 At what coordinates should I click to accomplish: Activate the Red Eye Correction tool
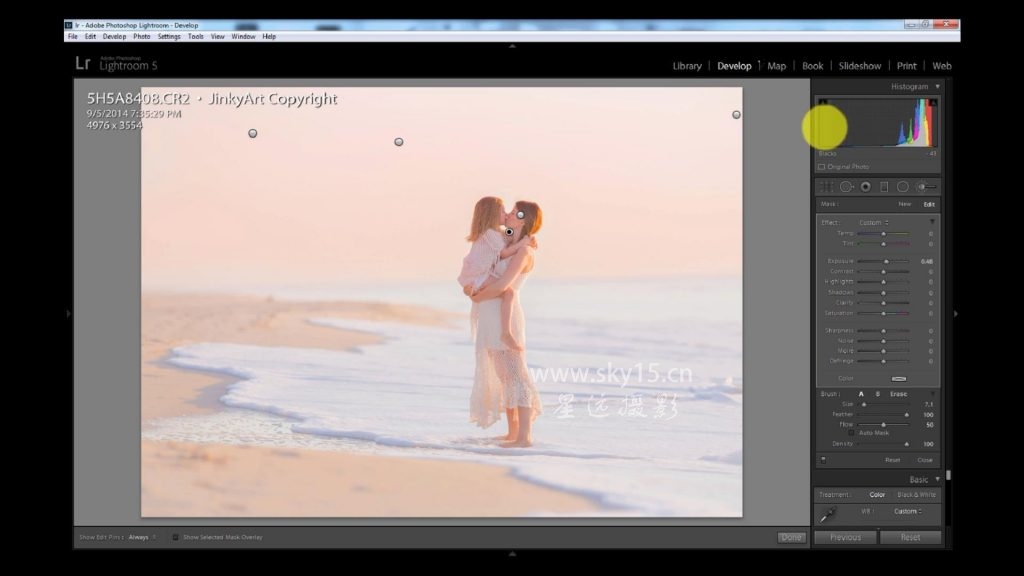[865, 187]
